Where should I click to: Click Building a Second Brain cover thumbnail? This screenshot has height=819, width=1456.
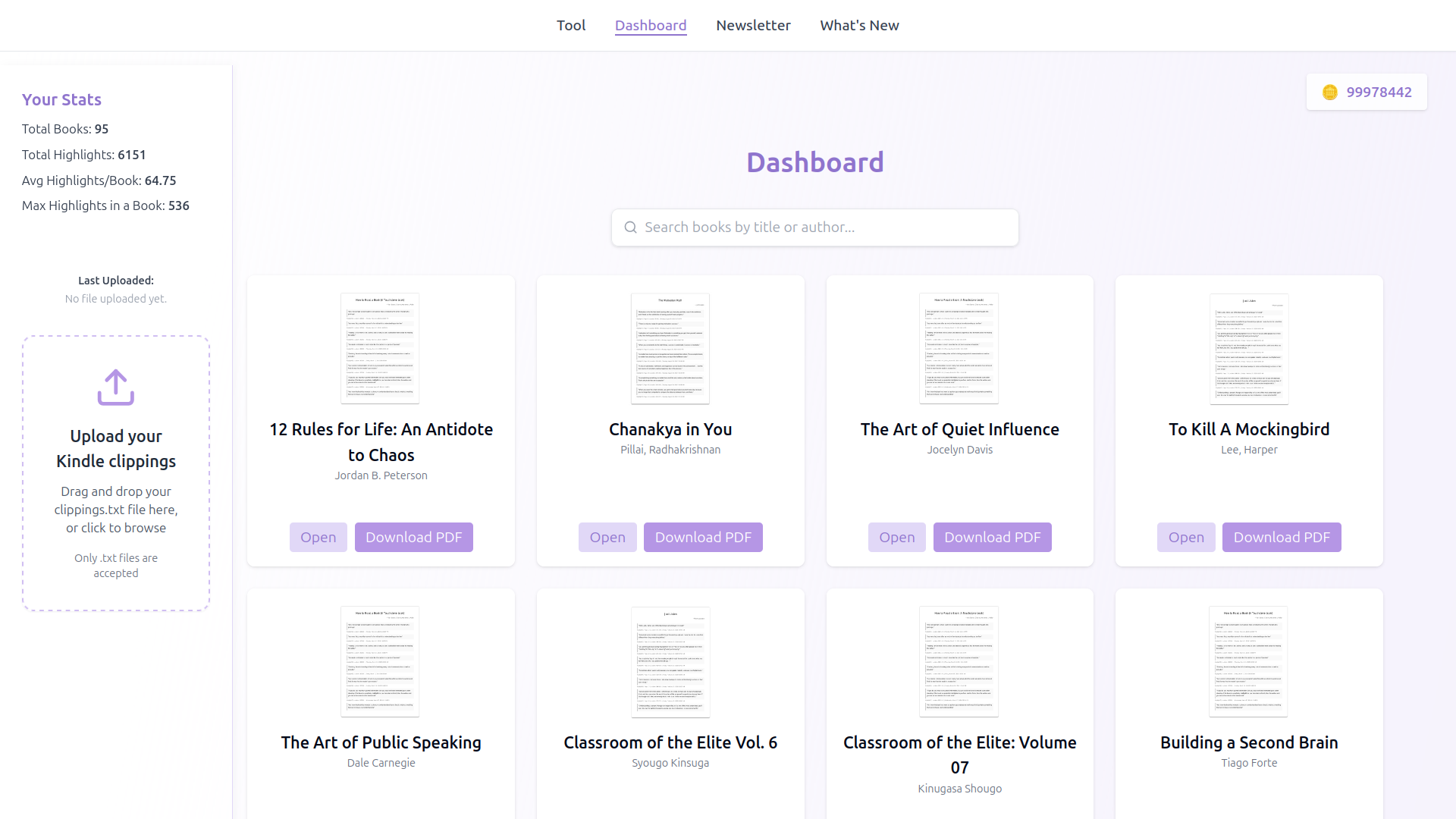[1249, 661]
